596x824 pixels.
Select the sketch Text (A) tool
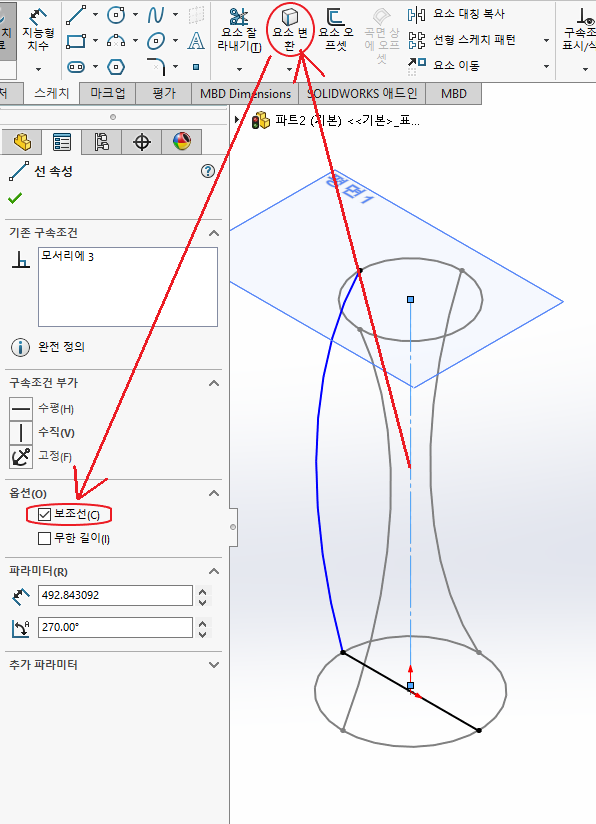[196, 40]
